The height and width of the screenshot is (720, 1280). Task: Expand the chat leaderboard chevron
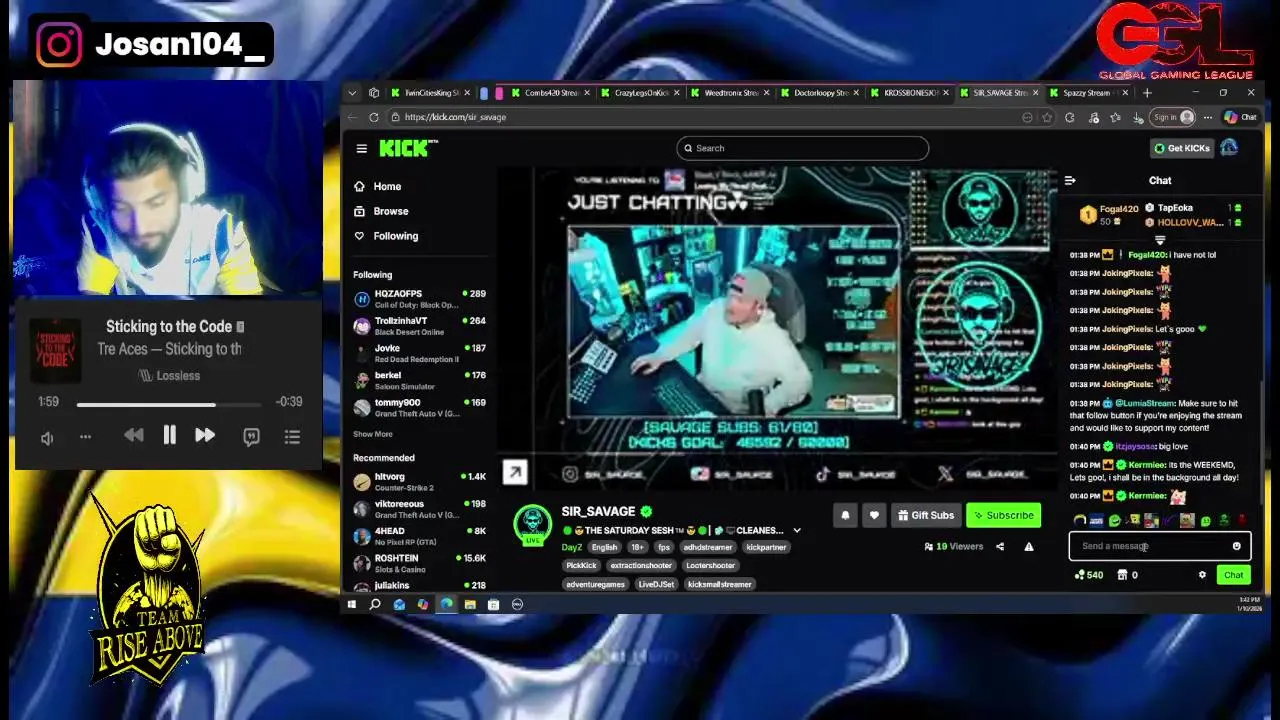click(1160, 240)
